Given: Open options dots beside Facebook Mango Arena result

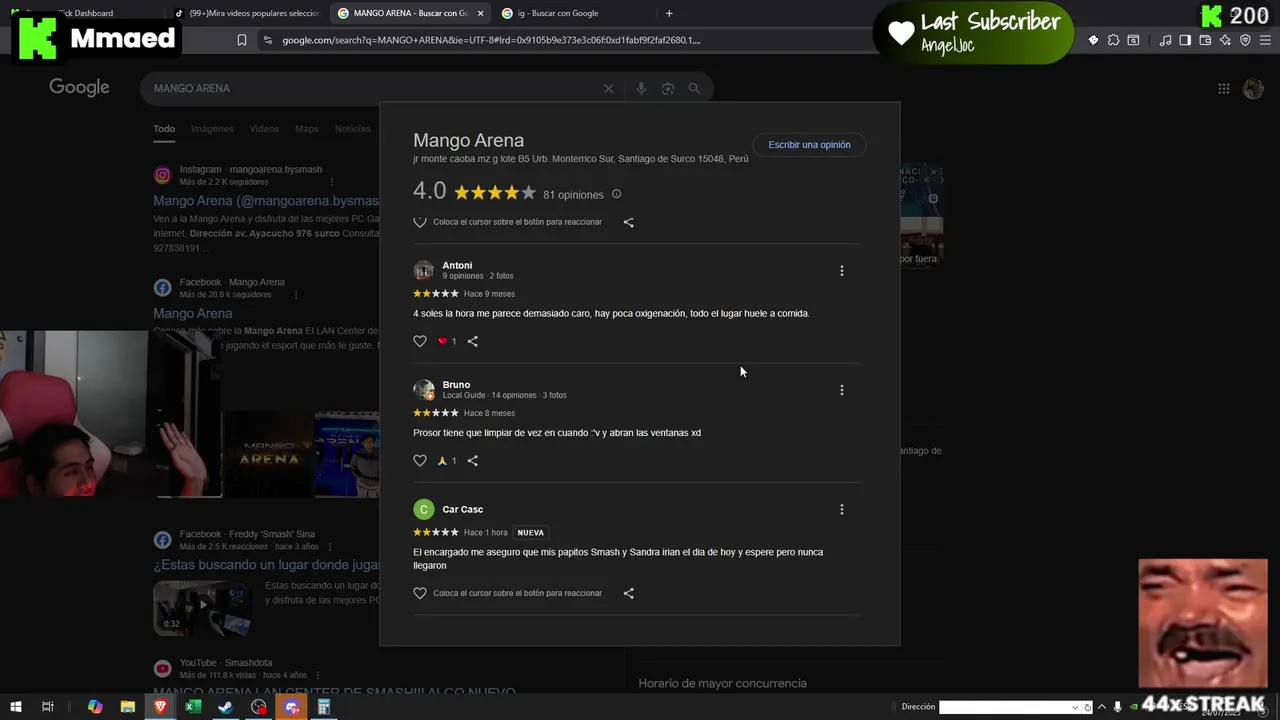Looking at the screenshot, I should (295, 295).
